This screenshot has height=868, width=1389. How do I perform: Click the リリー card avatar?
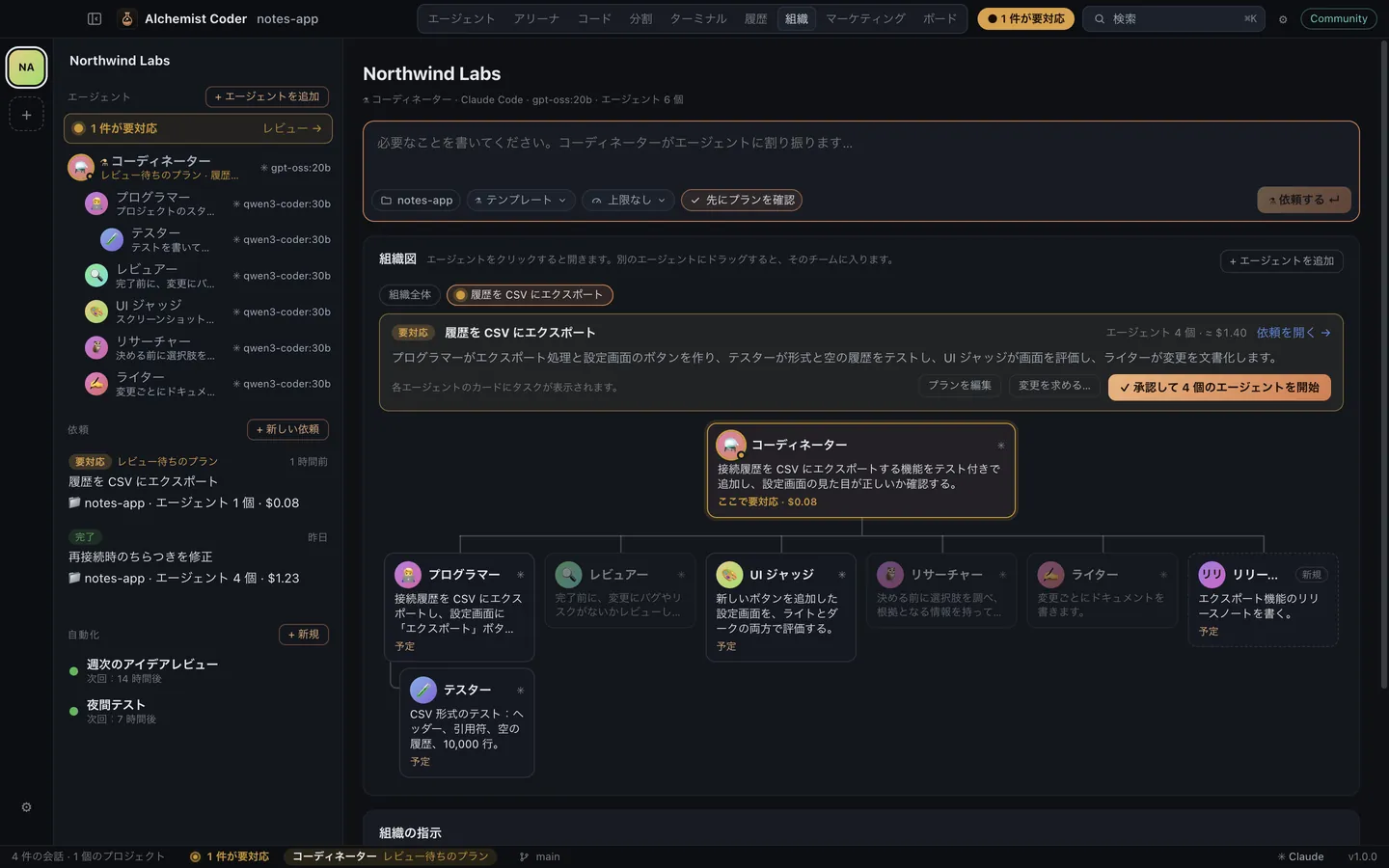pos(1212,575)
